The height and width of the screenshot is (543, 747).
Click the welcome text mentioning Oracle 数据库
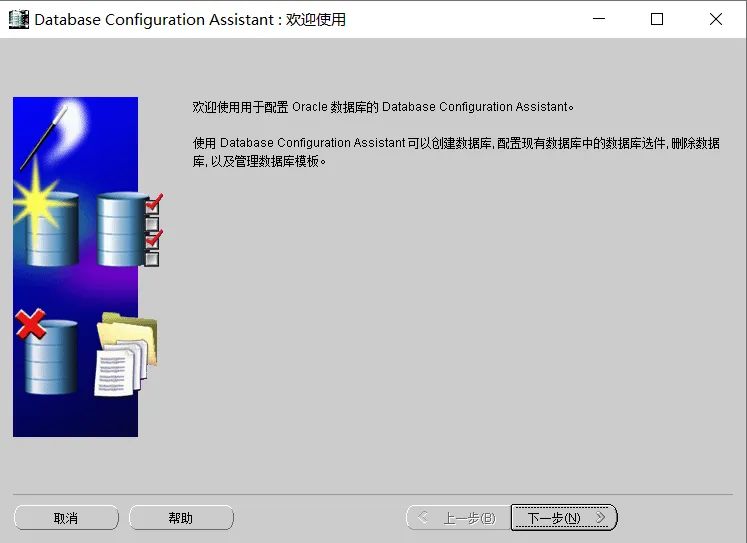383,107
